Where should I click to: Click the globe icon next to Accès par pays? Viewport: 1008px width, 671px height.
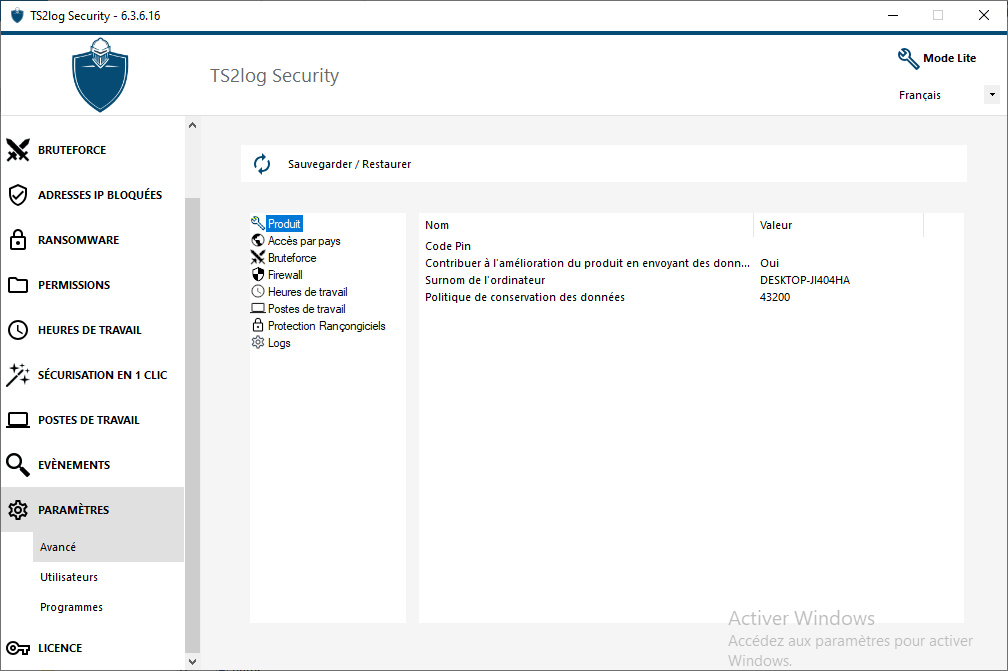[x=258, y=240]
